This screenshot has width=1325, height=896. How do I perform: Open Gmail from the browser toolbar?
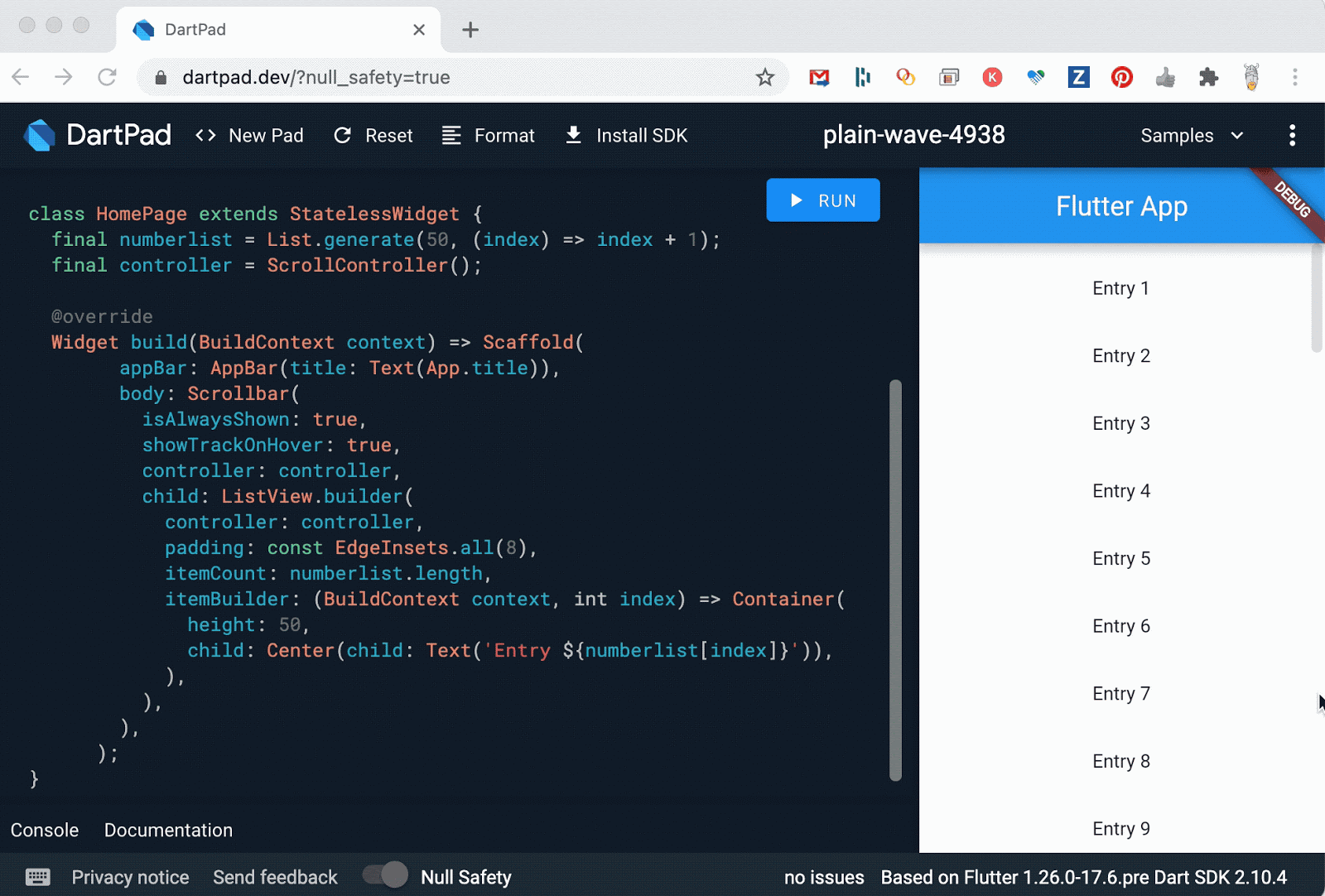pos(819,77)
